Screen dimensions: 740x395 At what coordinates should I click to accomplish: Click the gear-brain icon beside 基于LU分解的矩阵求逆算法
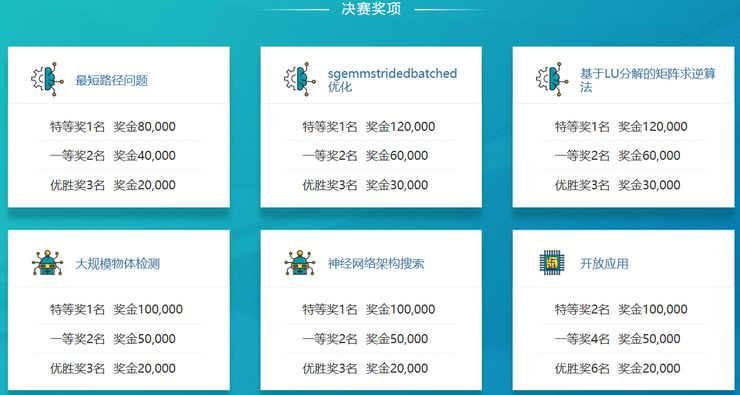[x=552, y=79]
